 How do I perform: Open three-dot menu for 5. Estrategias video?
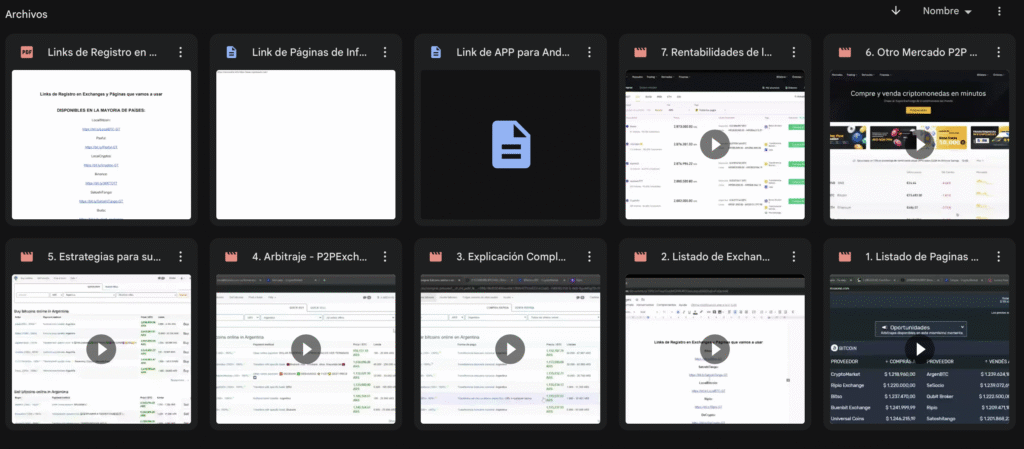click(180, 257)
